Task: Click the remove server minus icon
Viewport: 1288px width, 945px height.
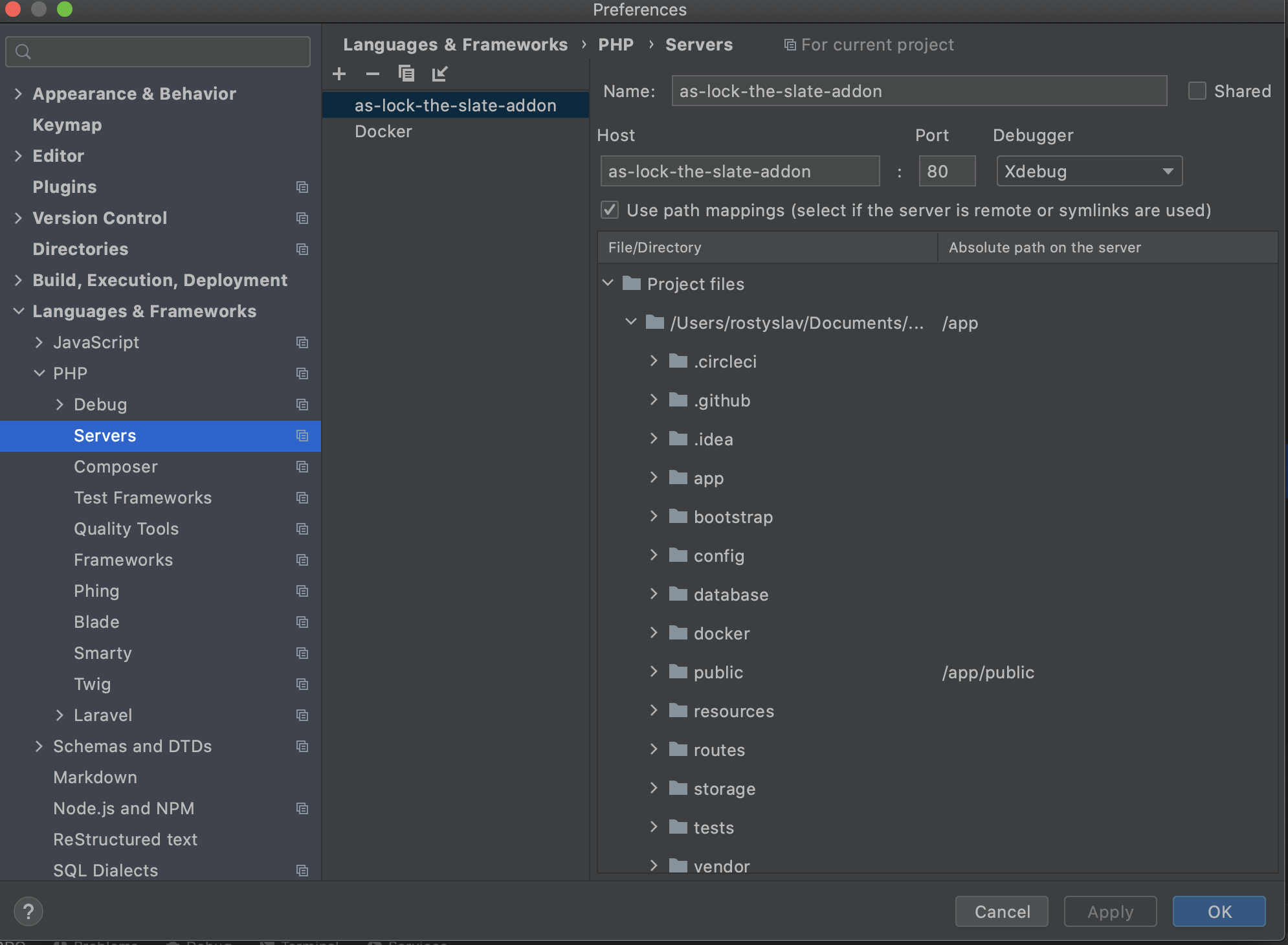Action: click(372, 74)
